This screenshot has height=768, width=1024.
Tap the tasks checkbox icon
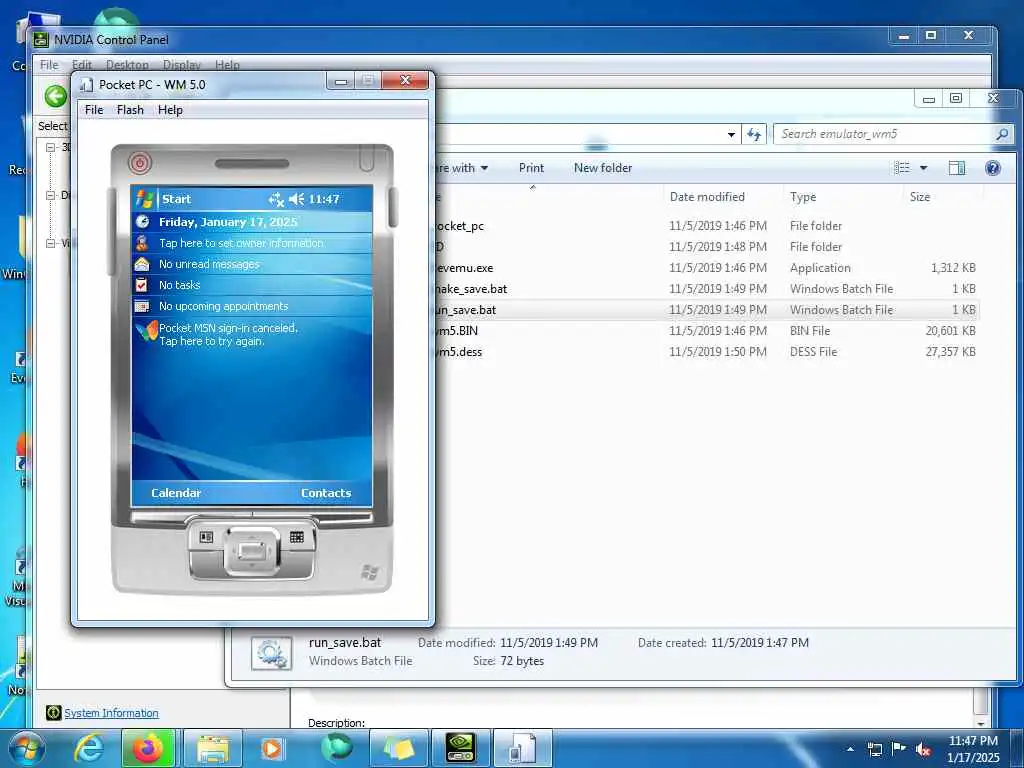coord(142,285)
